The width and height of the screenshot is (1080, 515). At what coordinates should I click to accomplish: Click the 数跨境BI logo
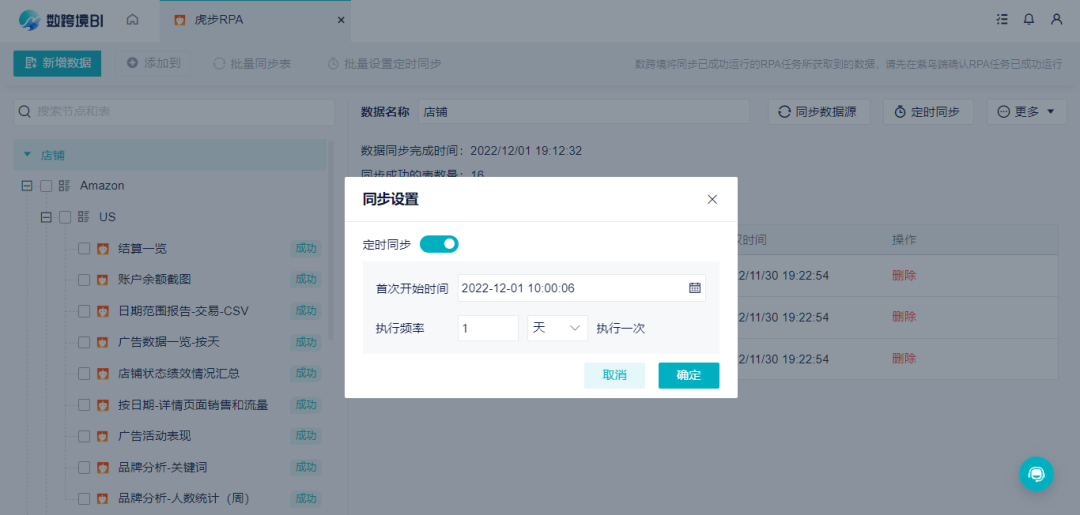[61, 20]
